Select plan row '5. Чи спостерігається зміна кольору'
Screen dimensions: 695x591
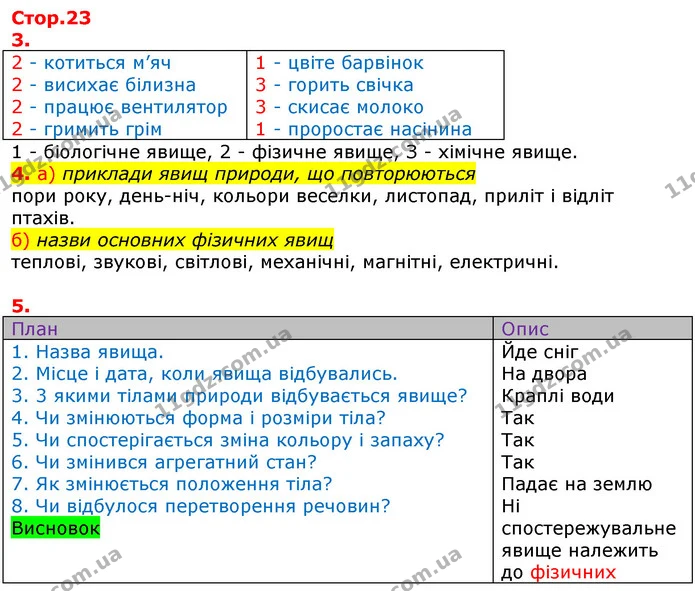coord(228,440)
